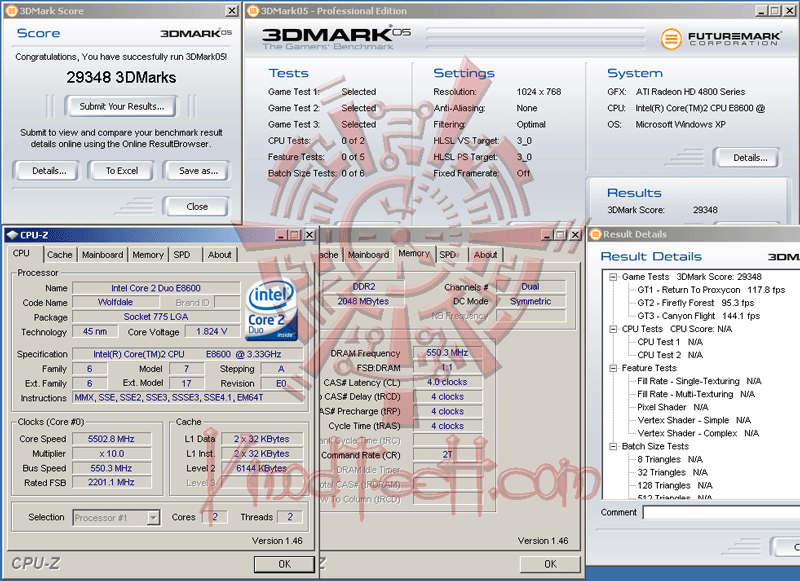Minimize the 3DMark05 Professional Edition window
Viewport: 800px width, 581px height.
point(762,11)
